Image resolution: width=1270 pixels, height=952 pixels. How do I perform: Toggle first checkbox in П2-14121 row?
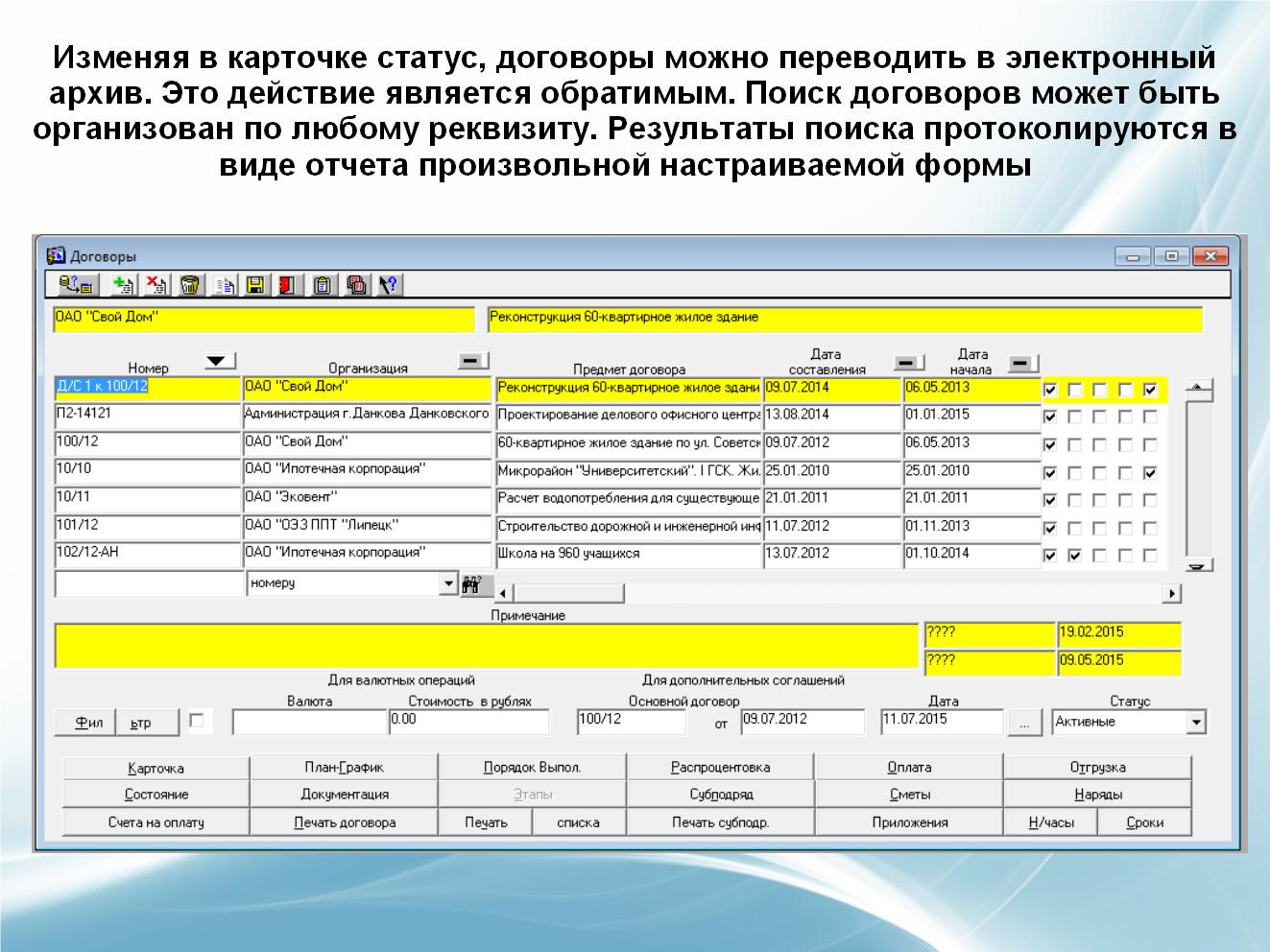[x=1050, y=417]
